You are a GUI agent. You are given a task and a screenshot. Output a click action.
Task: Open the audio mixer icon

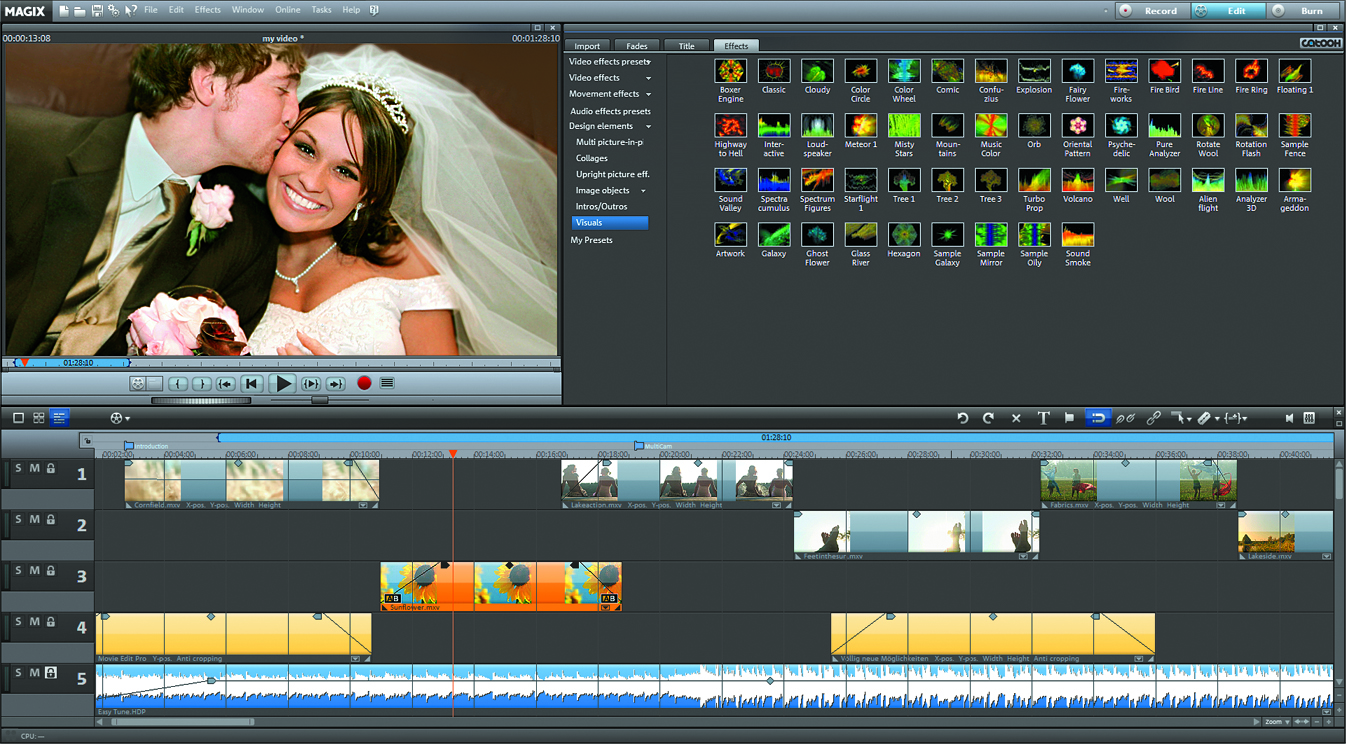click(1309, 418)
